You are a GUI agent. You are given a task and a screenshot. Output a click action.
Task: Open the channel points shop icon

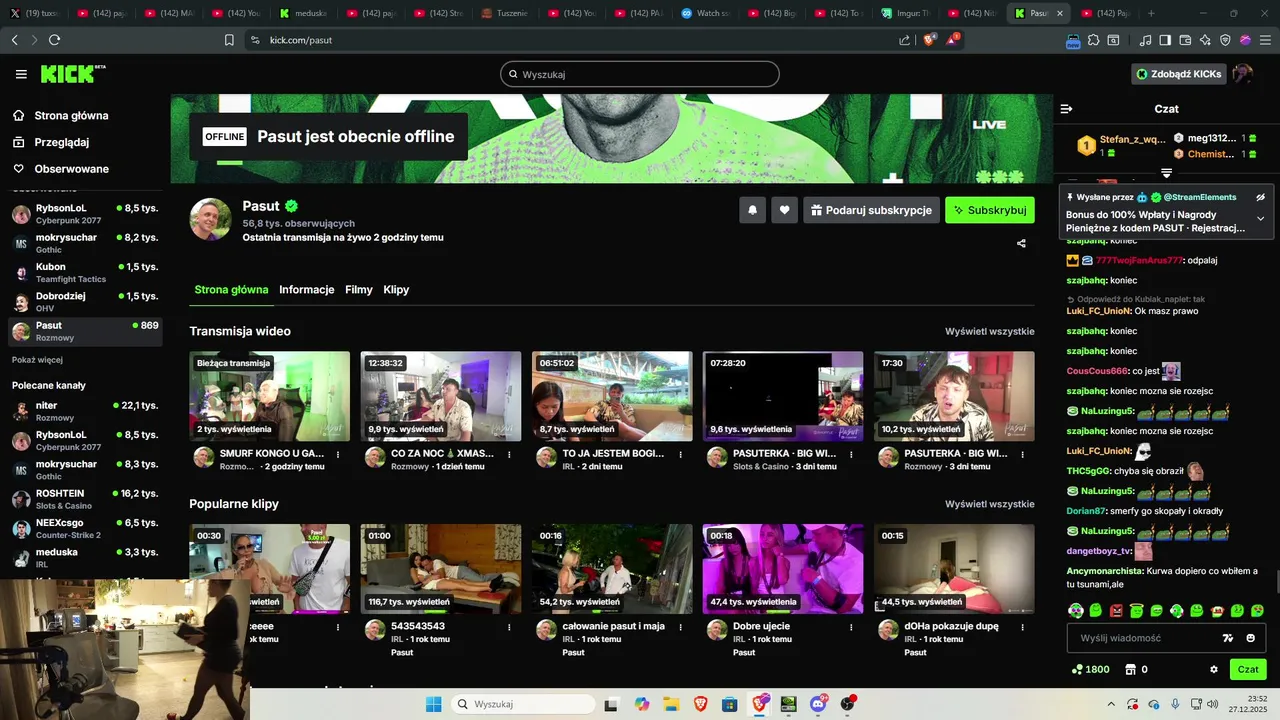[x=1130, y=669]
